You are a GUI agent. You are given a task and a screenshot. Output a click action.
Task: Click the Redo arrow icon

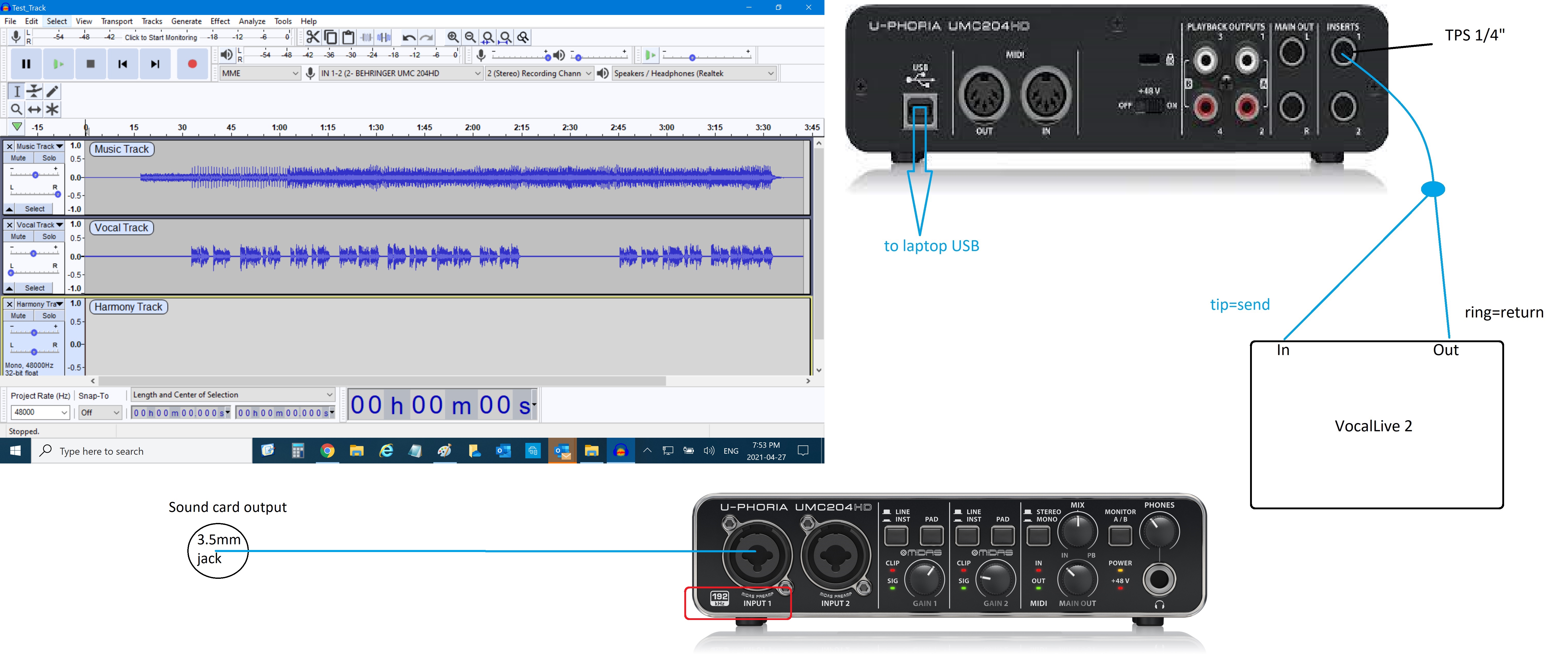427,37
